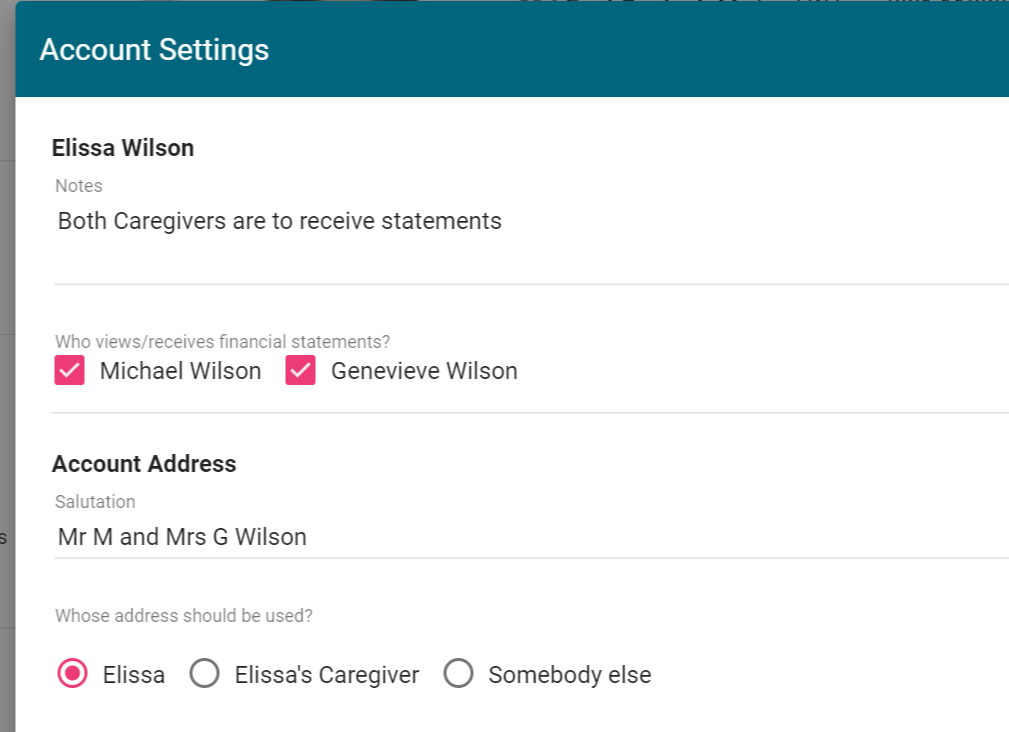
Task: Choose Elissa's Caregiver radio button
Action: (x=205, y=674)
